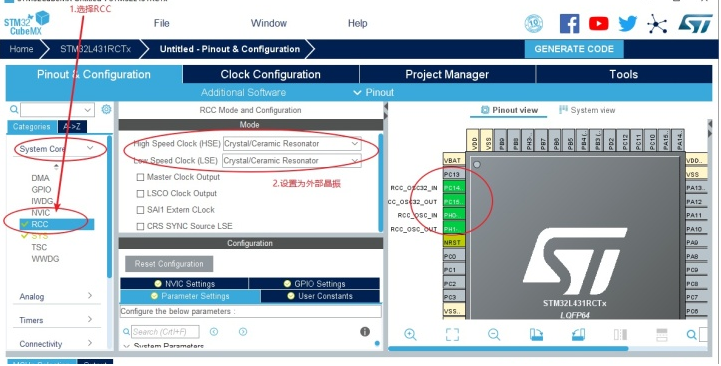The width and height of the screenshot is (721, 366).
Task: Click the ST logo icon
Action: [x=695, y=23]
